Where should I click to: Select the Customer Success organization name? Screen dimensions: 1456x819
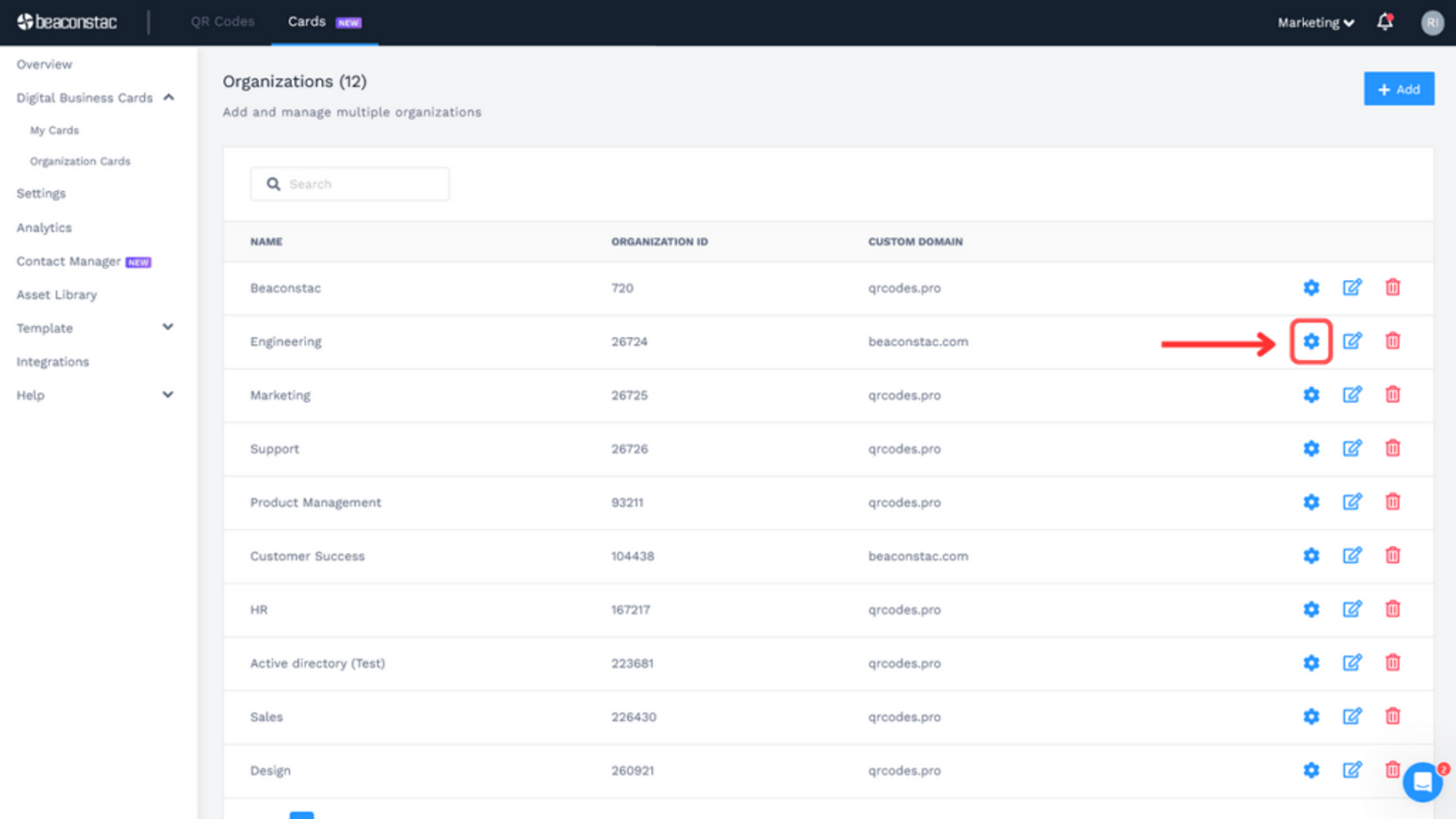308,556
